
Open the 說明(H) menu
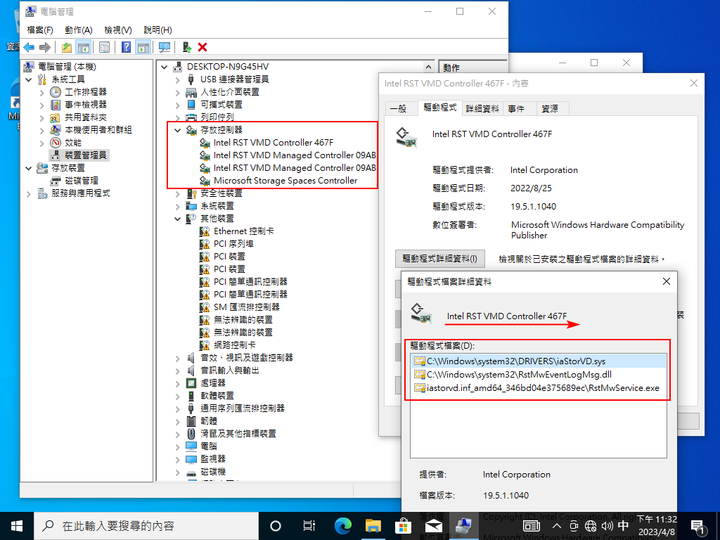(x=158, y=30)
